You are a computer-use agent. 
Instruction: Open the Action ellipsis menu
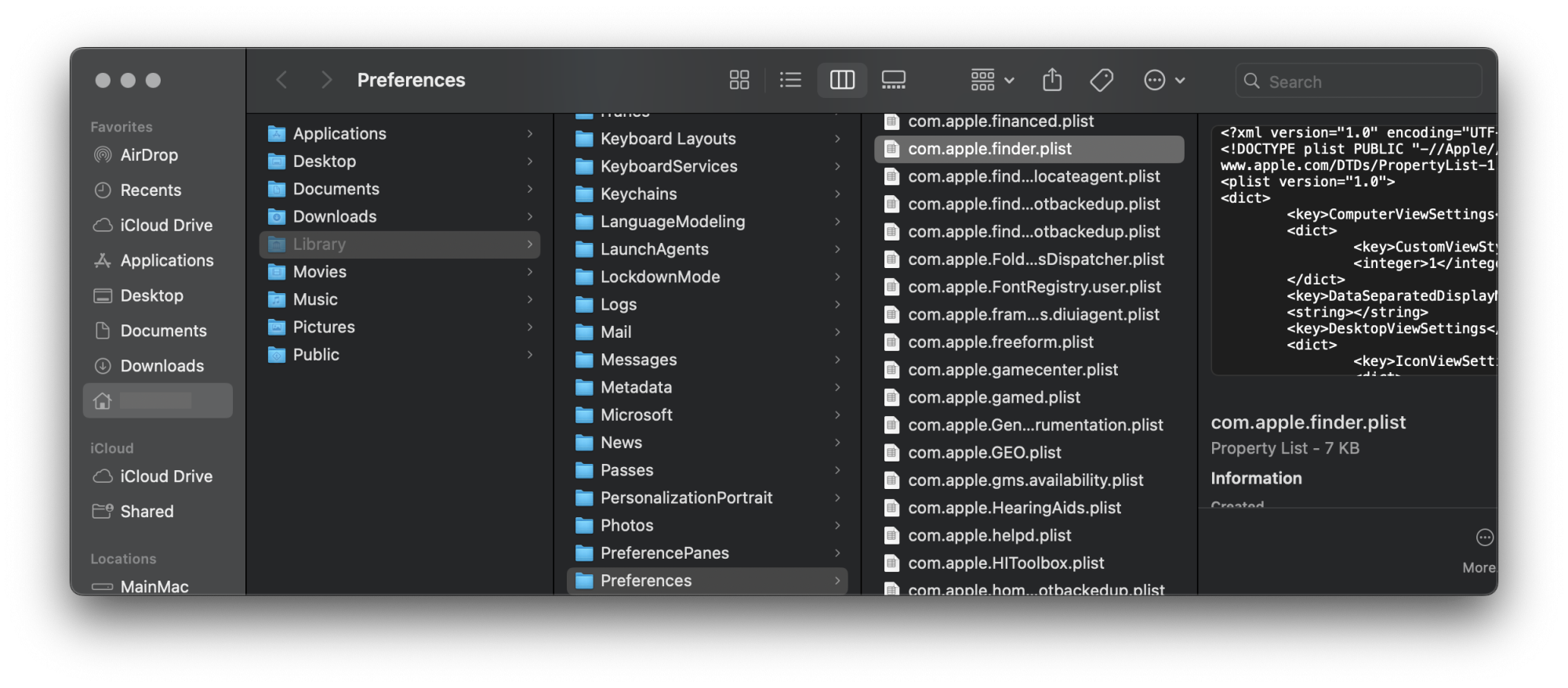[1164, 80]
